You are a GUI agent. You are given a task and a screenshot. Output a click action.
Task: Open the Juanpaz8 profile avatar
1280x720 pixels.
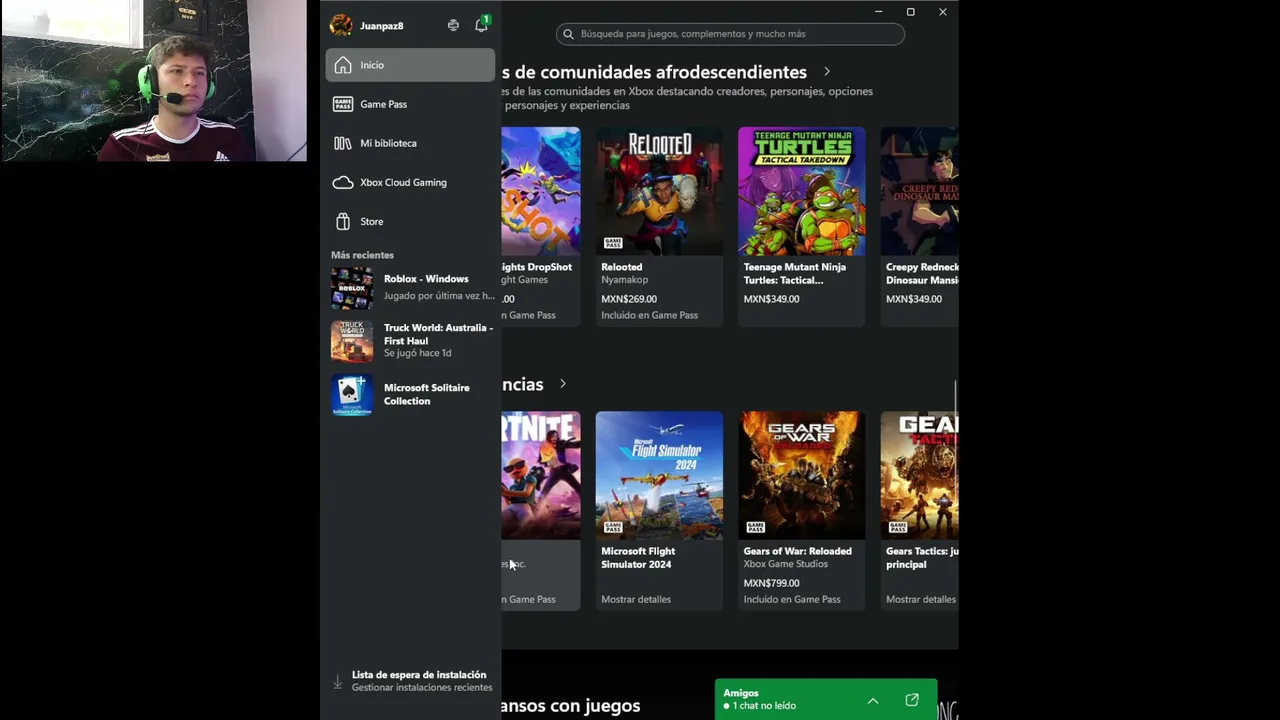[x=341, y=25]
